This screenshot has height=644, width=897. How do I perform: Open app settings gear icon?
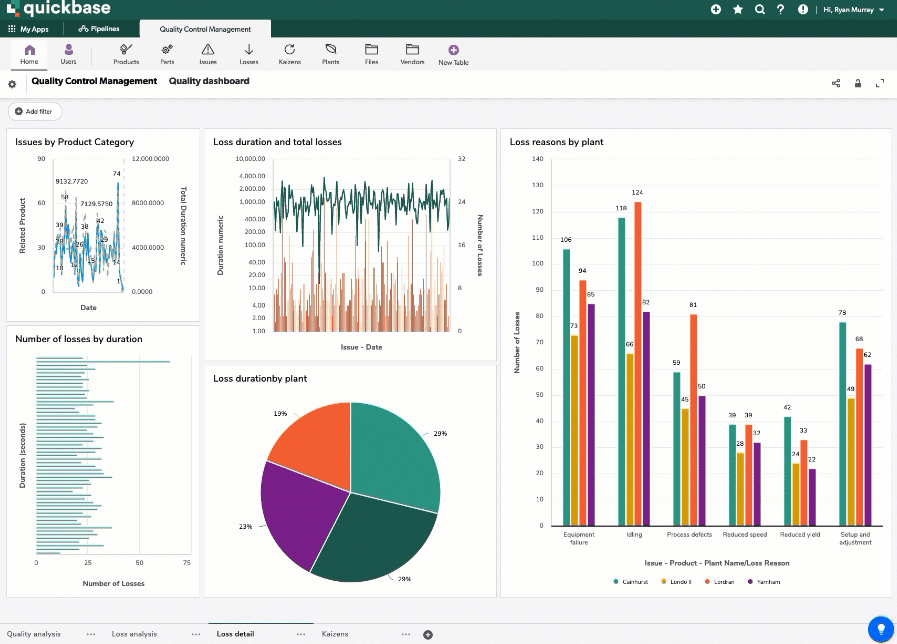(12, 84)
